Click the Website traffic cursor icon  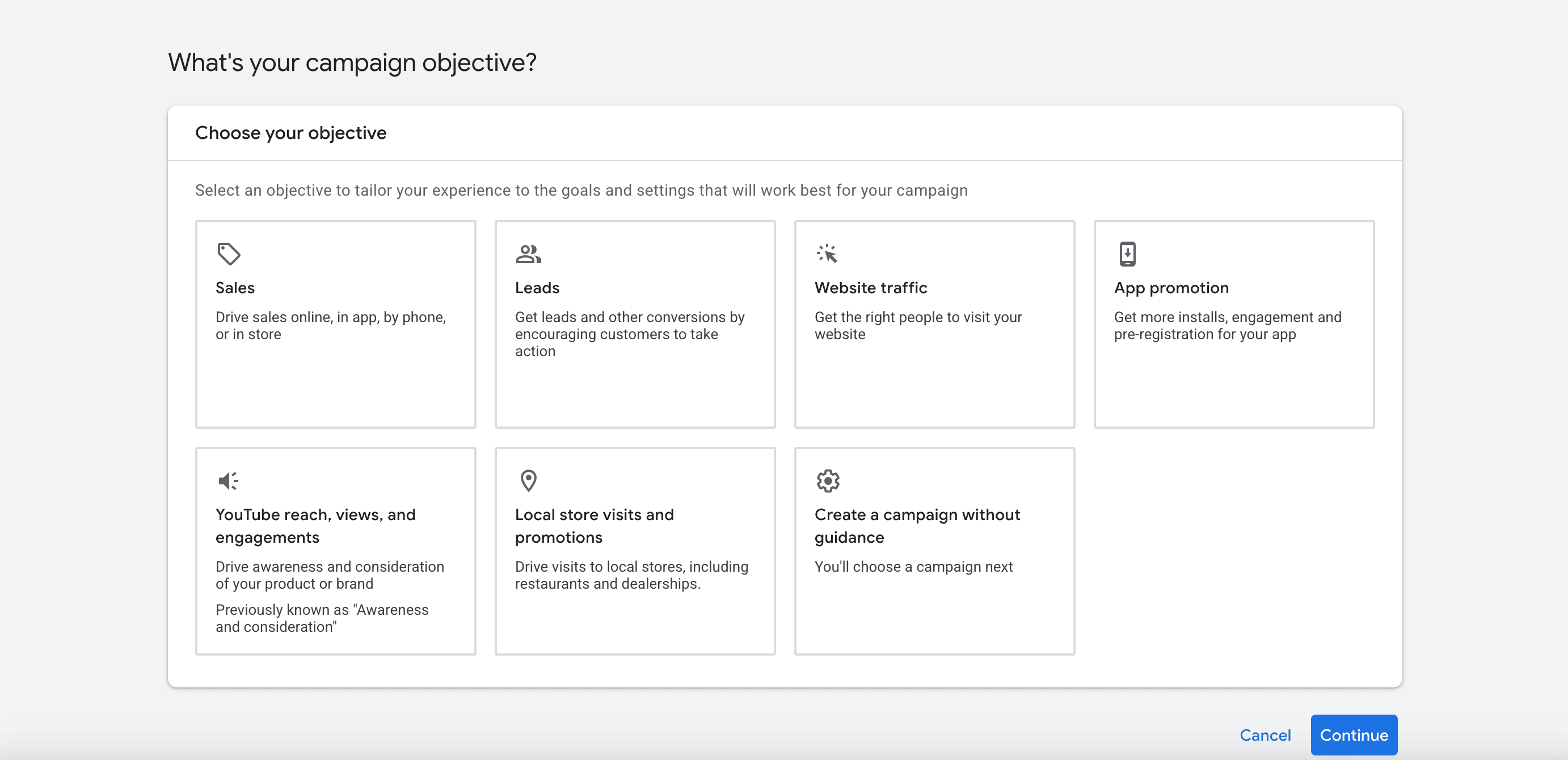pos(827,254)
